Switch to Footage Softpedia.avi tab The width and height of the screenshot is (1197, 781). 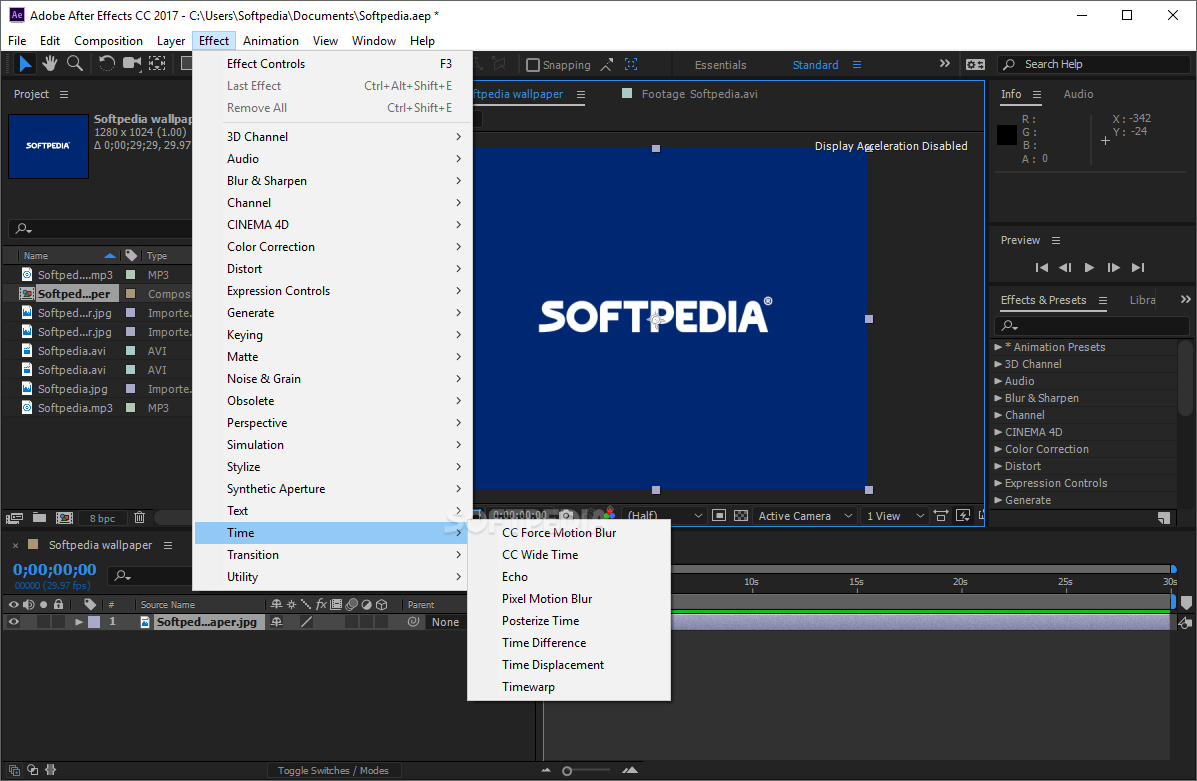click(x=699, y=94)
